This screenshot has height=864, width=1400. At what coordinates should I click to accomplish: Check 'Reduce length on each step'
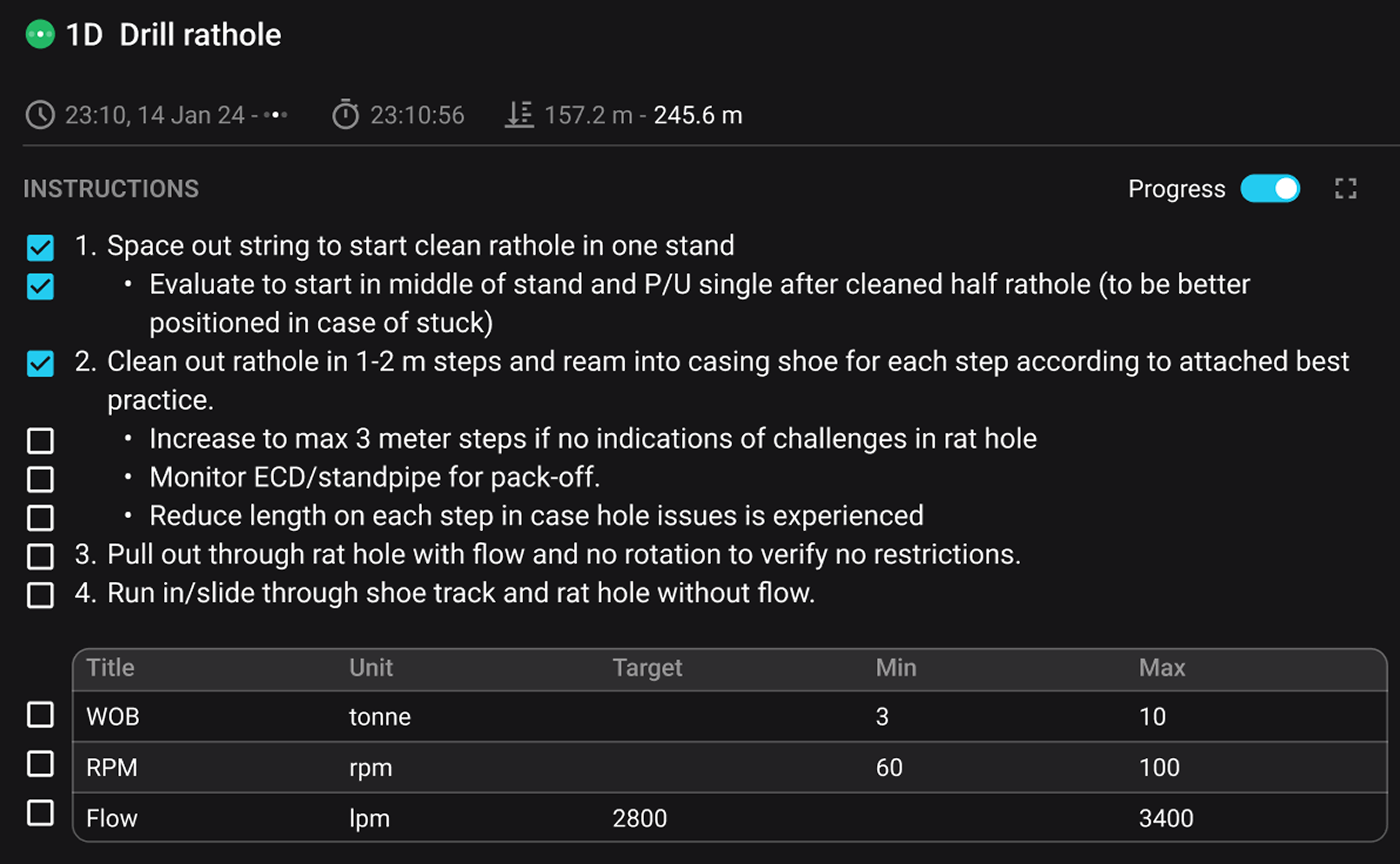tap(39, 517)
